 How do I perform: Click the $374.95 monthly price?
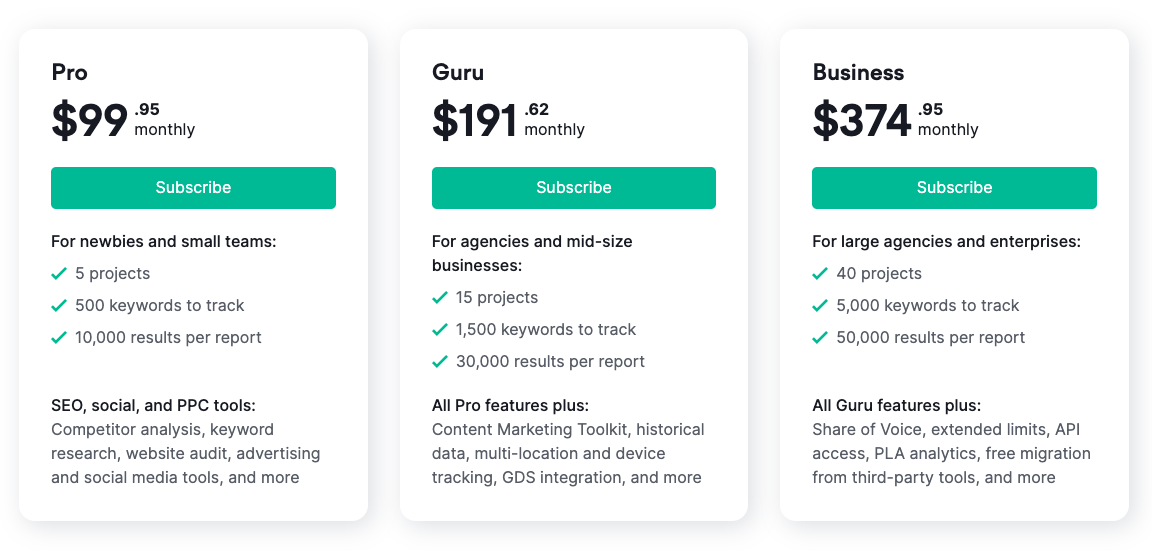[896, 120]
